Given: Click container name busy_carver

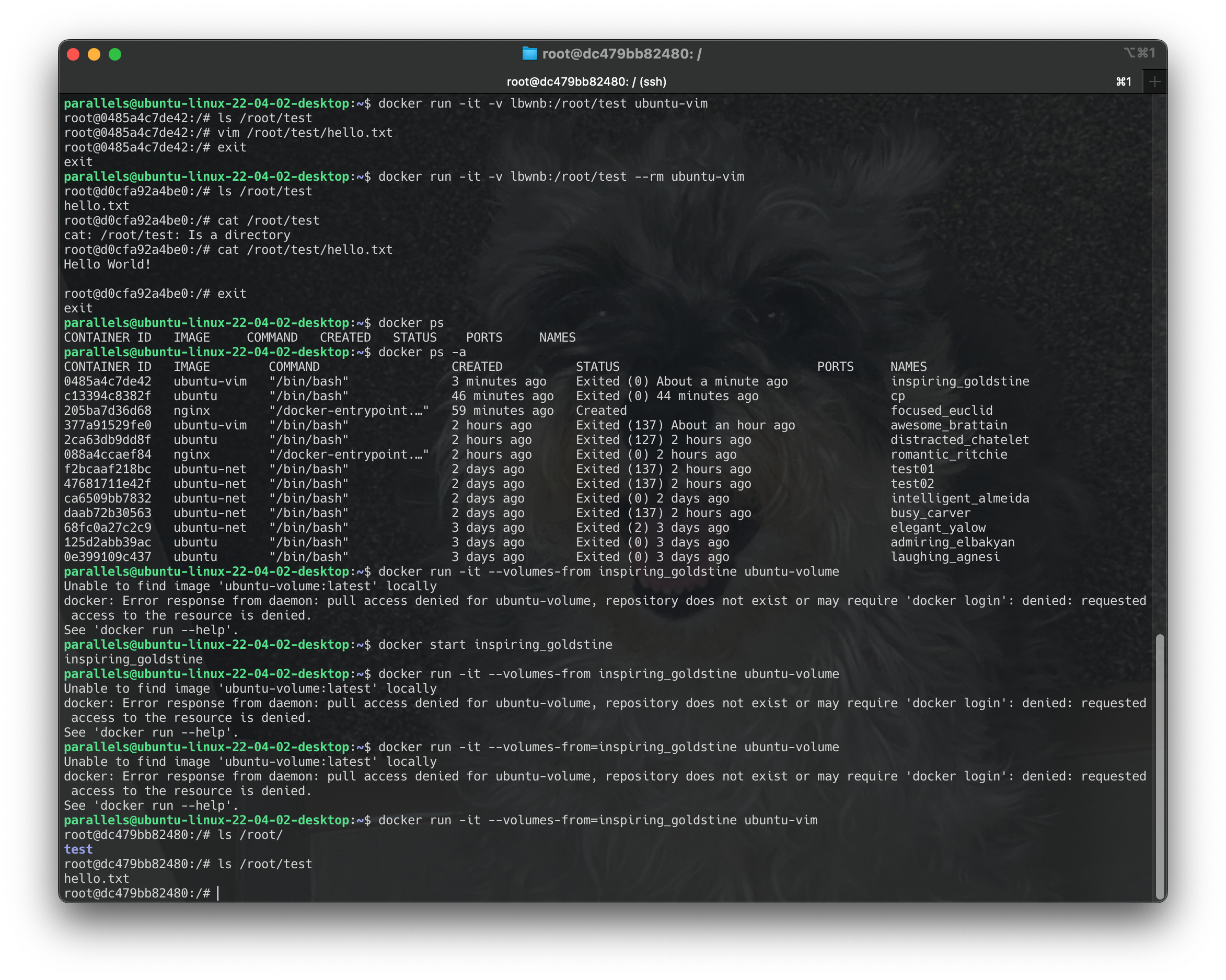Looking at the screenshot, I should [x=931, y=513].
